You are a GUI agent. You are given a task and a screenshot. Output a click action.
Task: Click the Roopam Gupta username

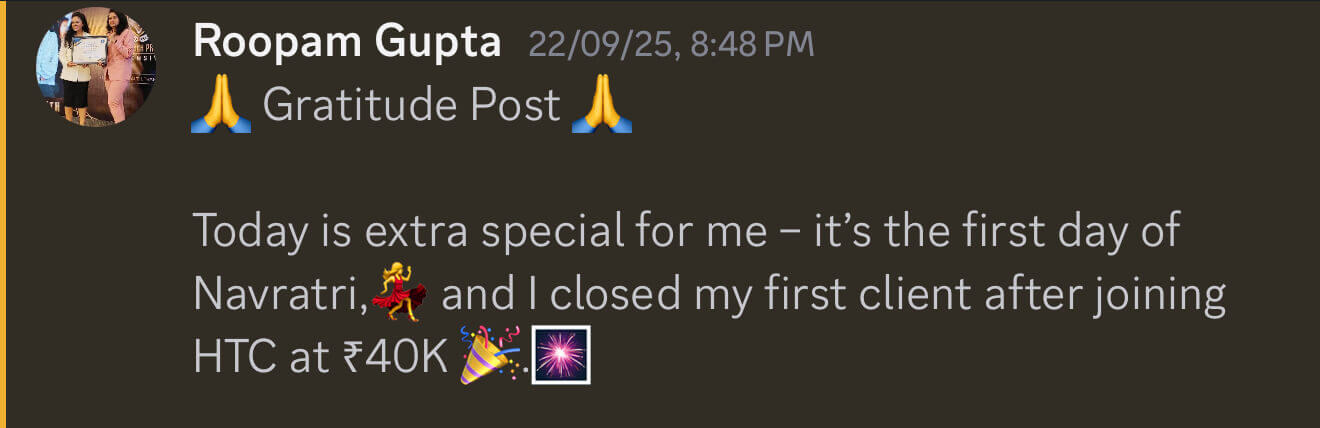pos(347,42)
